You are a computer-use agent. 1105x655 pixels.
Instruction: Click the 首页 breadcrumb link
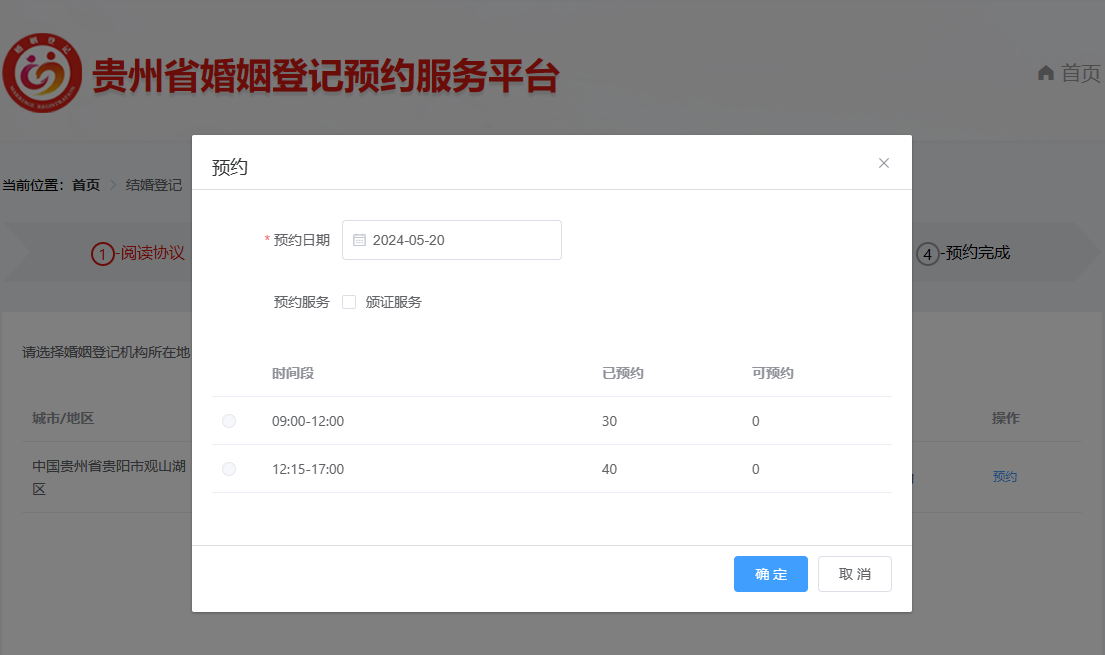coord(86,185)
